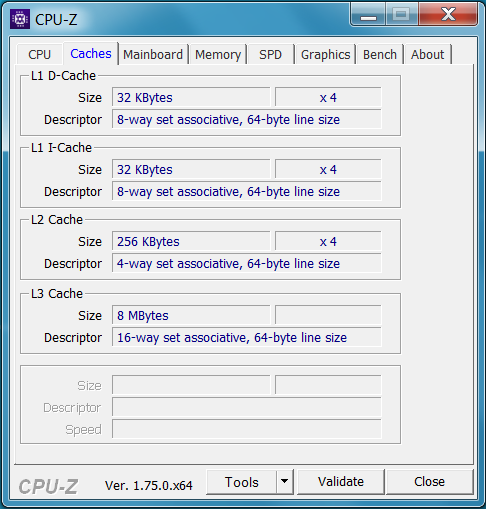The height and width of the screenshot is (509, 486).
Task: Click the 'L2 Cache' group label
Action: click(x=57, y=220)
